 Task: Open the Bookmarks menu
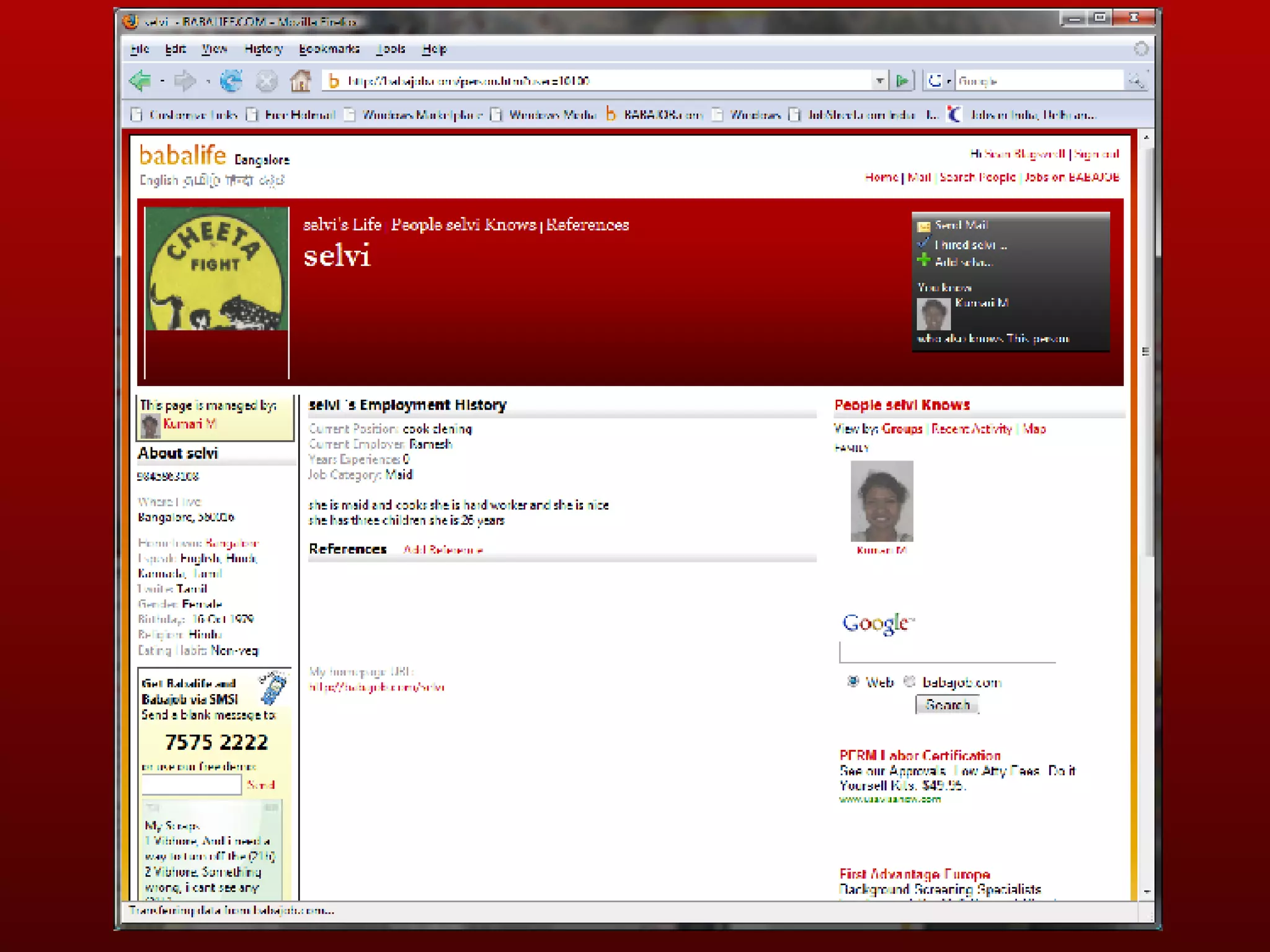[x=329, y=49]
